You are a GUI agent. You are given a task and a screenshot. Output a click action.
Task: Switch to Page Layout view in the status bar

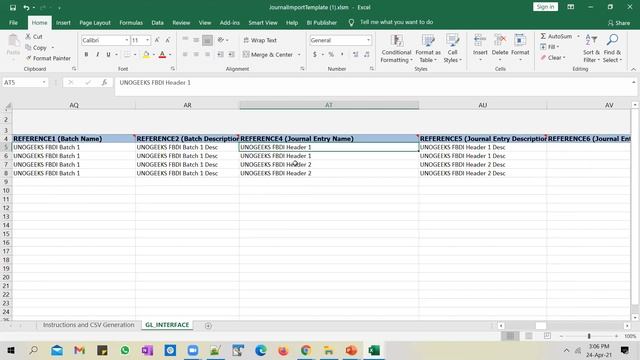pos(529,336)
